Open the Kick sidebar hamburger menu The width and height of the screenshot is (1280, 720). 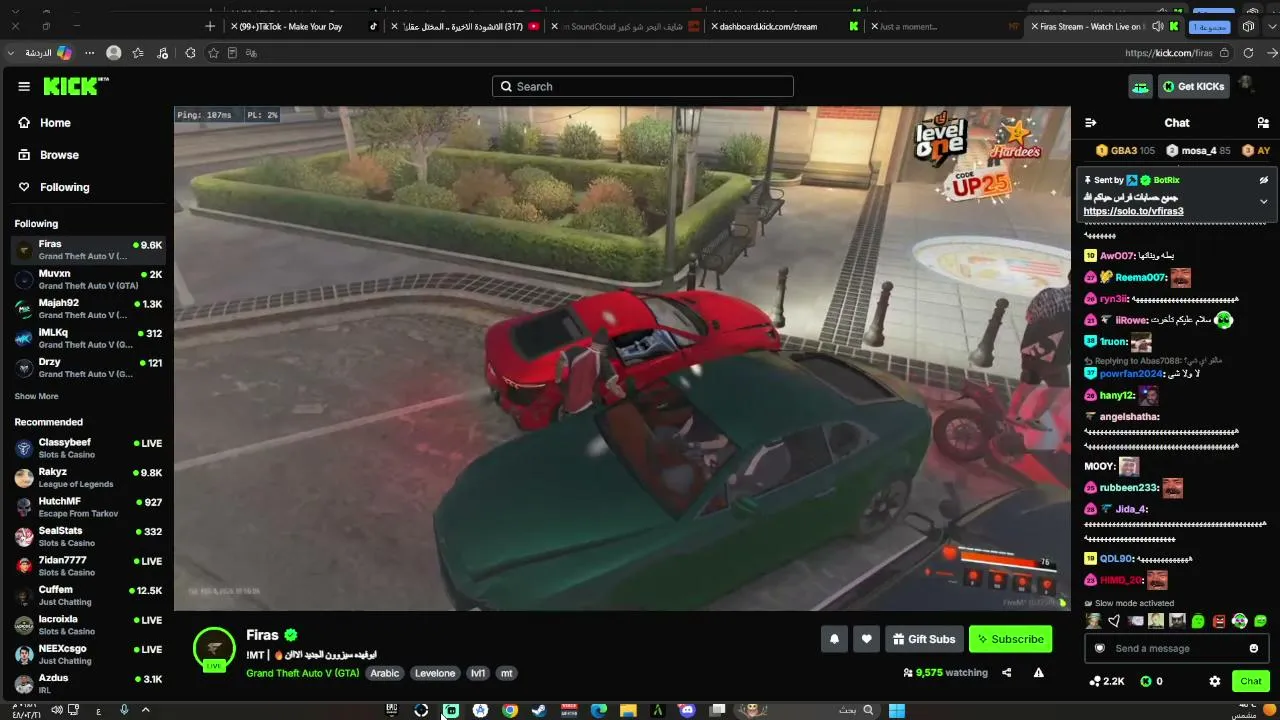pyautogui.click(x=24, y=87)
